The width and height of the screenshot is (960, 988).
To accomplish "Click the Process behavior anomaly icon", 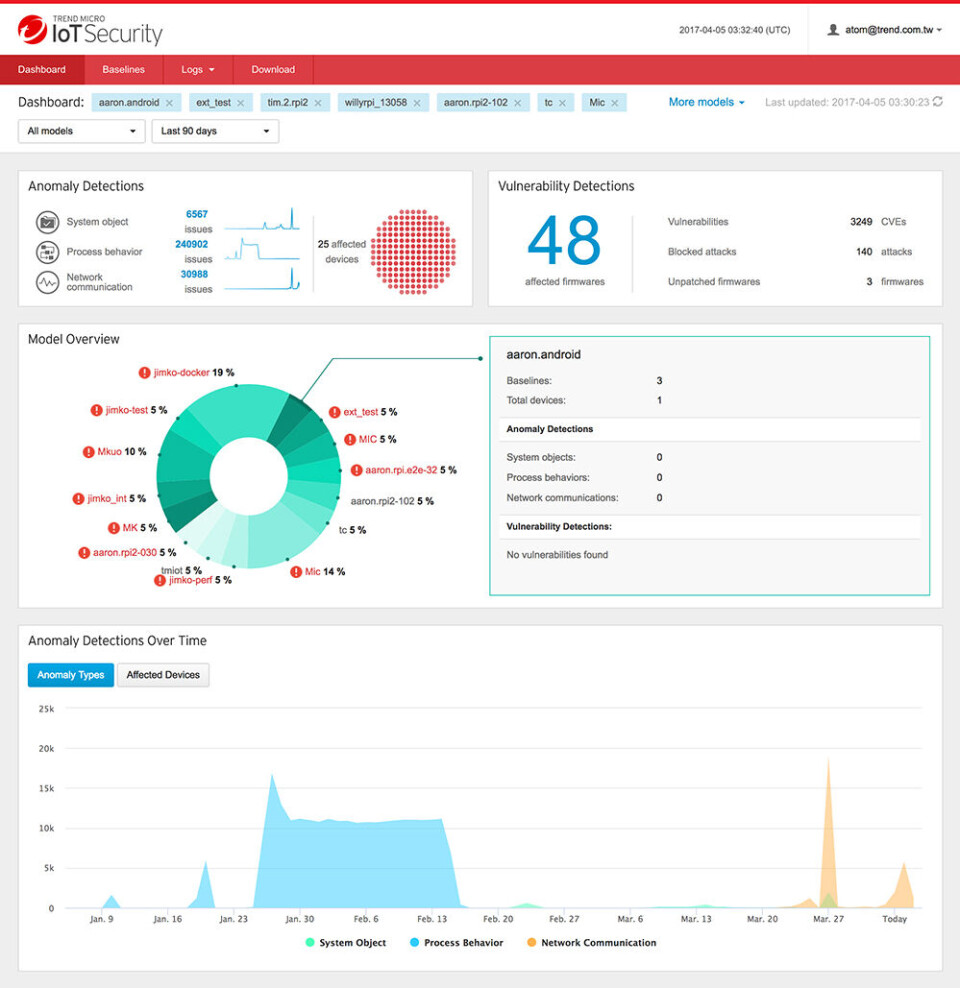I will coord(47,252).
